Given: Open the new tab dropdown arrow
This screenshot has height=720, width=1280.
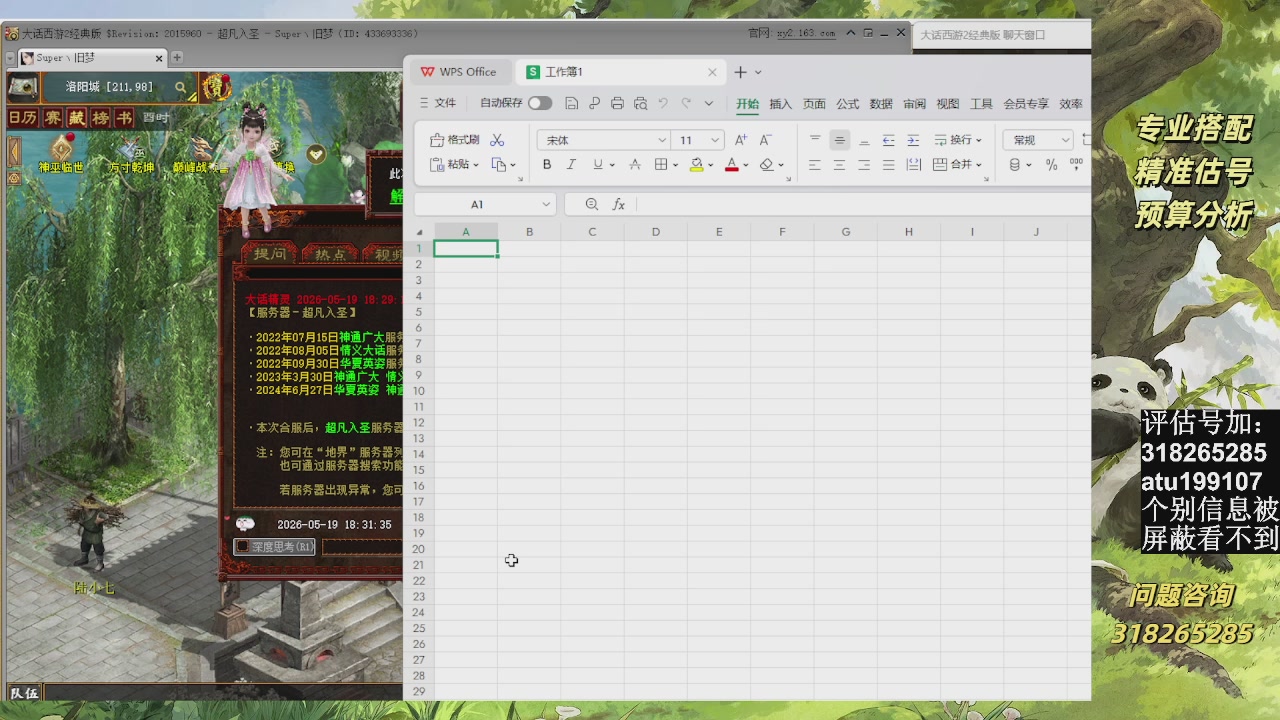Looking at the screenshot, I should pyautogui.click(x=758, y=72).
